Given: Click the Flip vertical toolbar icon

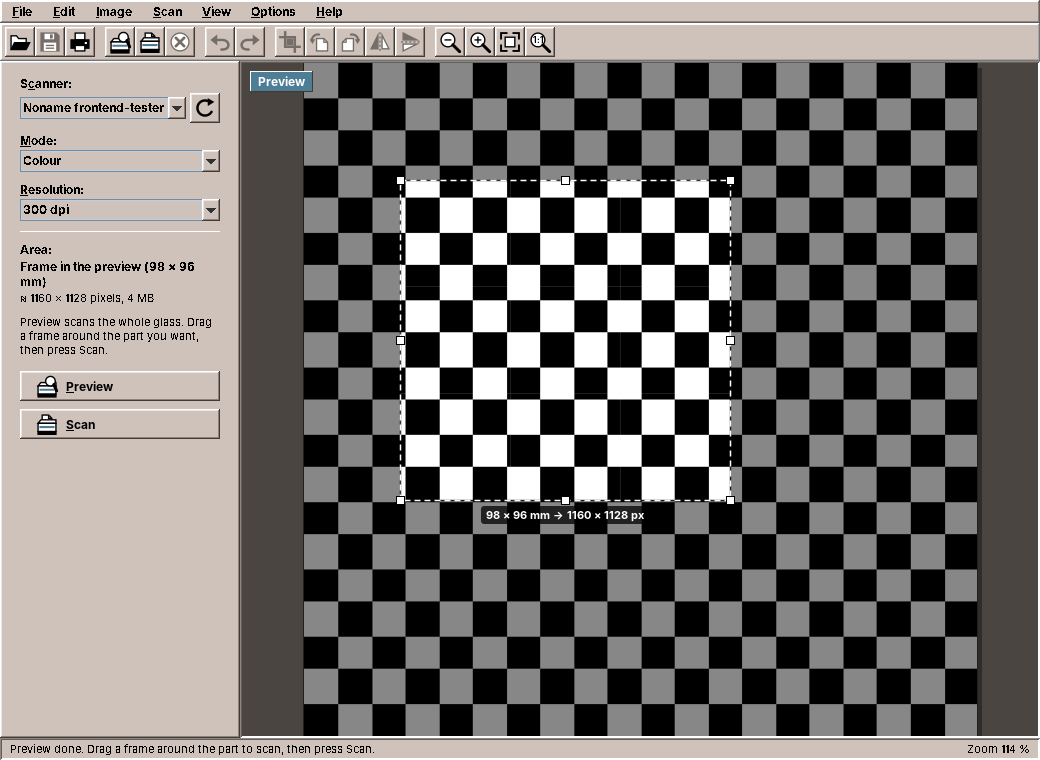Looking at the screenshot, I should click(x=410, y=42).
